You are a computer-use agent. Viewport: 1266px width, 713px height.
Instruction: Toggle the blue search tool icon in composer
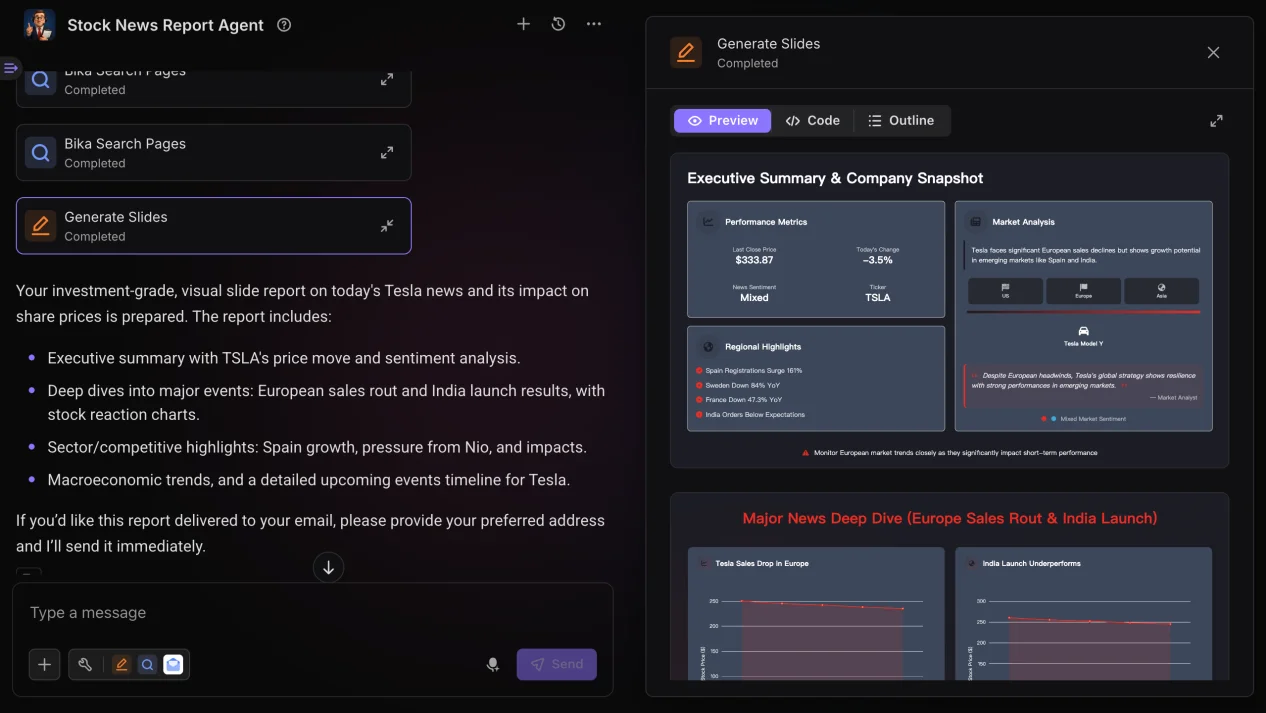coord(147,664)
